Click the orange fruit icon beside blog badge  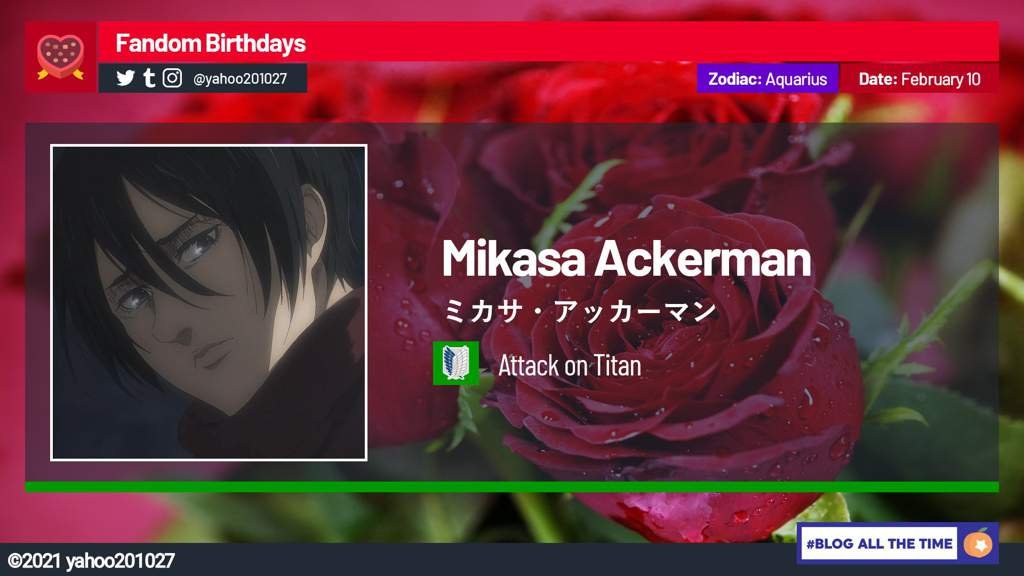click(978, 543)
